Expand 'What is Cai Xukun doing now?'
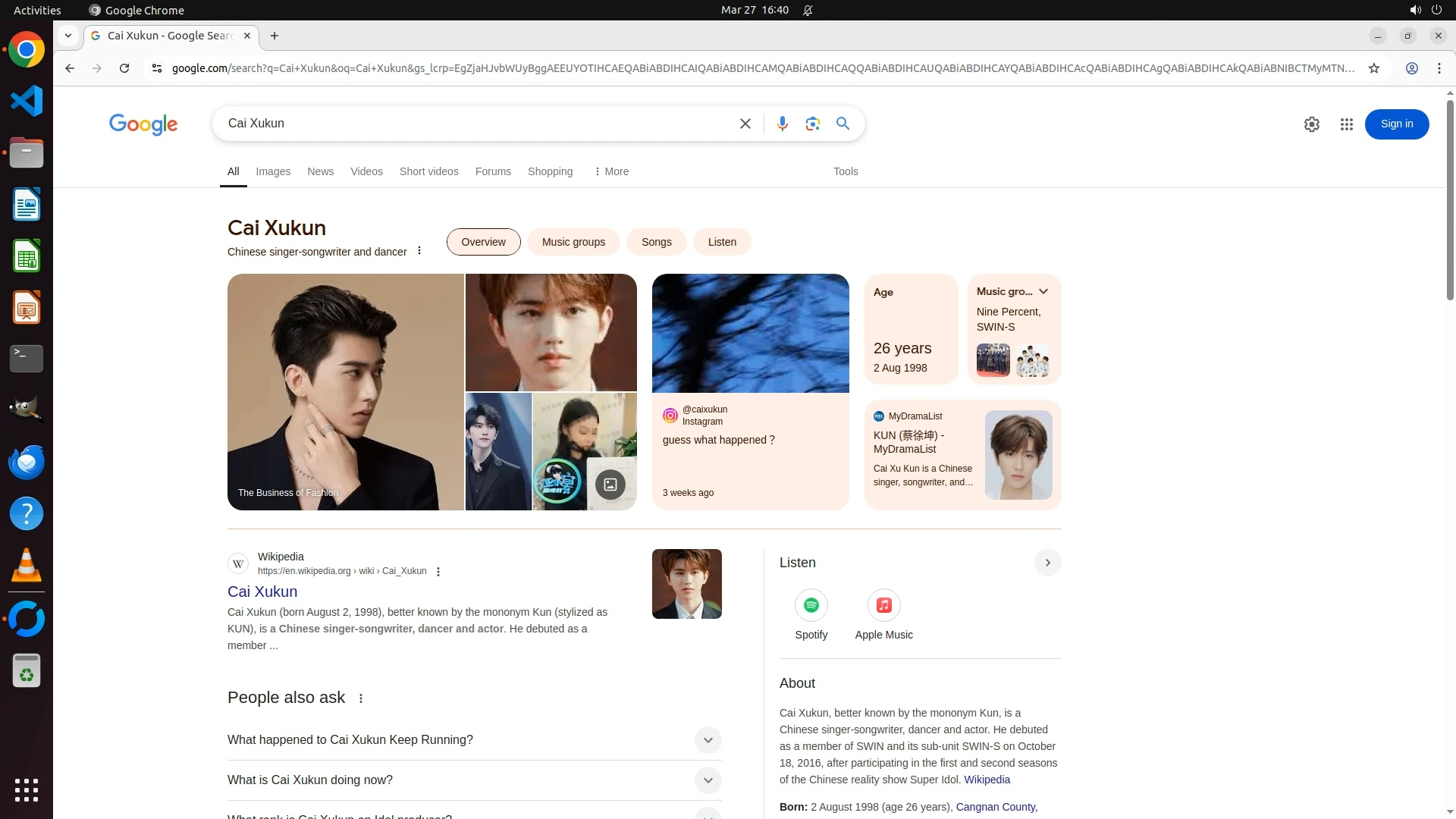The height and width of the screenshot is (819, 1456). click(x=707, y=780)
